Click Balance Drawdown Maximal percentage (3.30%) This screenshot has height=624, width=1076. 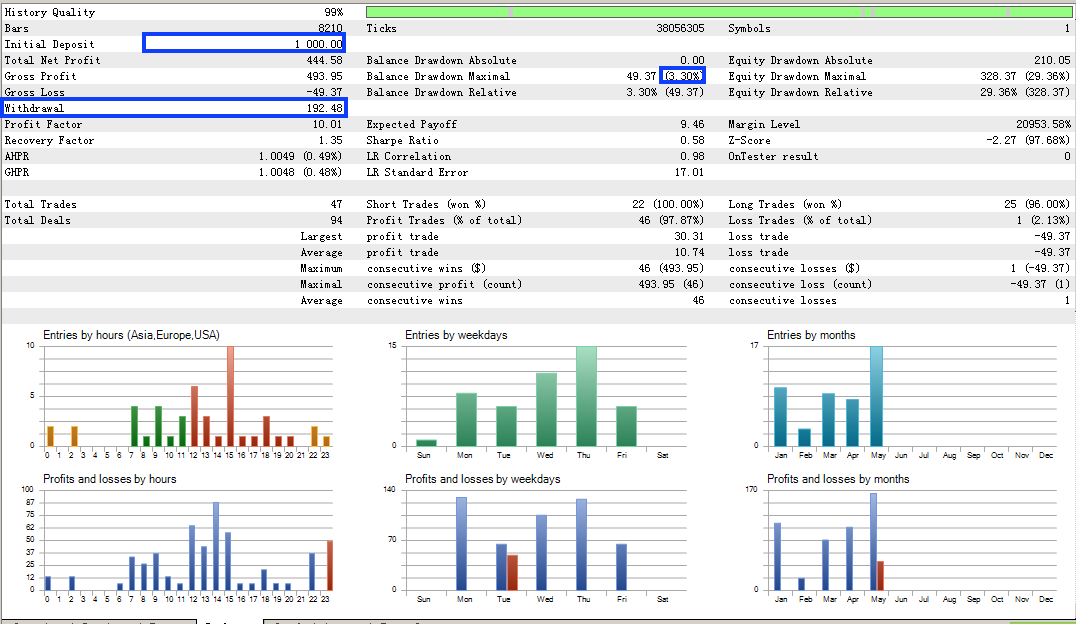pyautogui.click(x=683, y=76)
